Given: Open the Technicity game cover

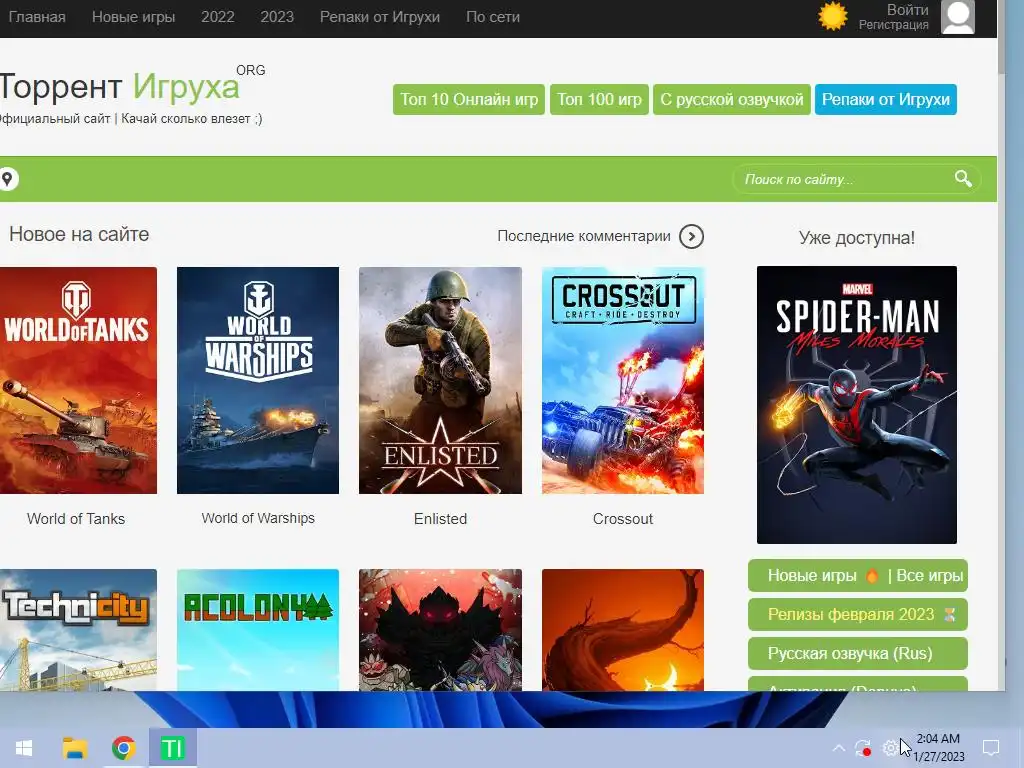Looking at the screenshot, I should 78,630.
